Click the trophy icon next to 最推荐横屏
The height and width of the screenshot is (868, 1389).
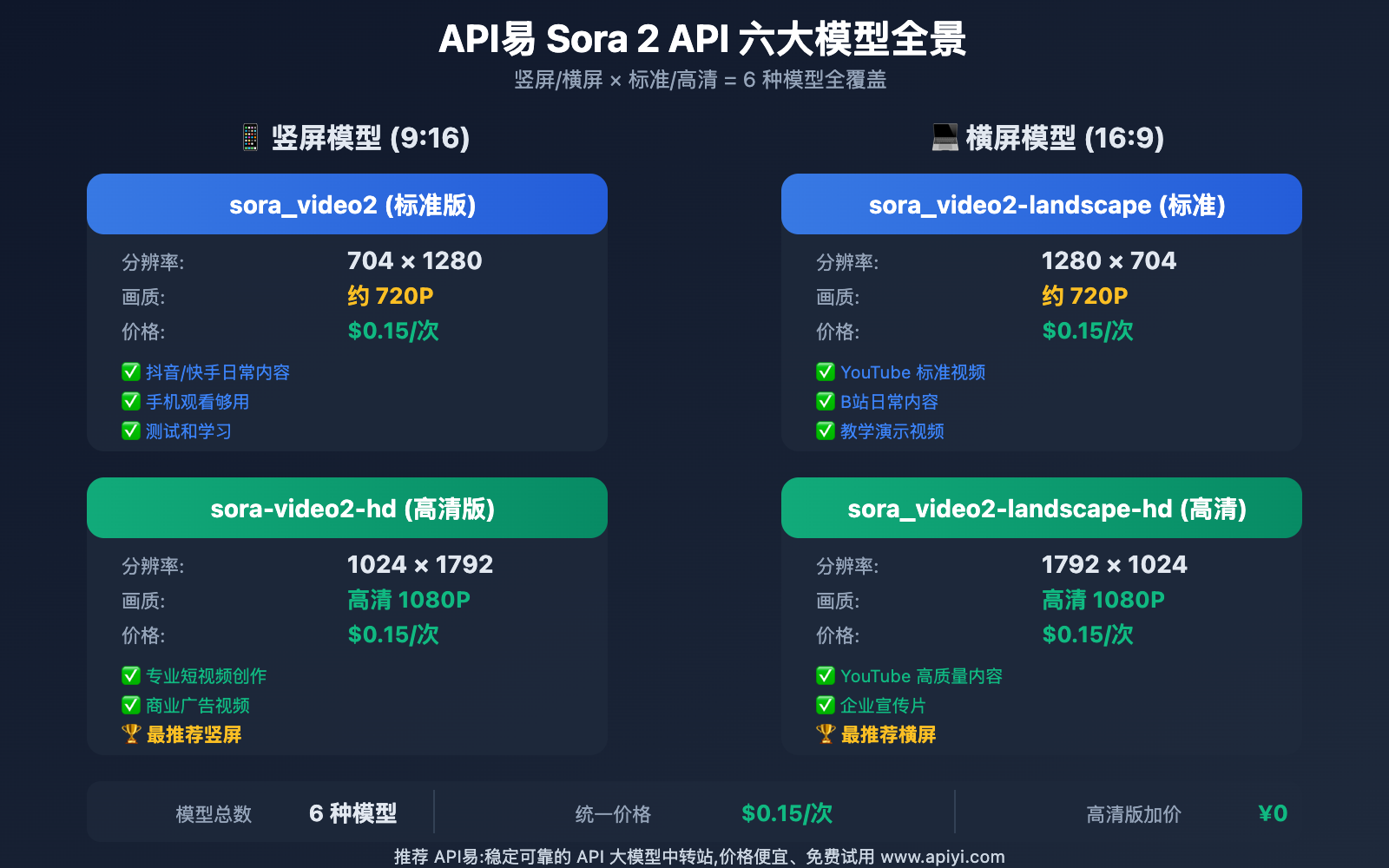point(826,734)
